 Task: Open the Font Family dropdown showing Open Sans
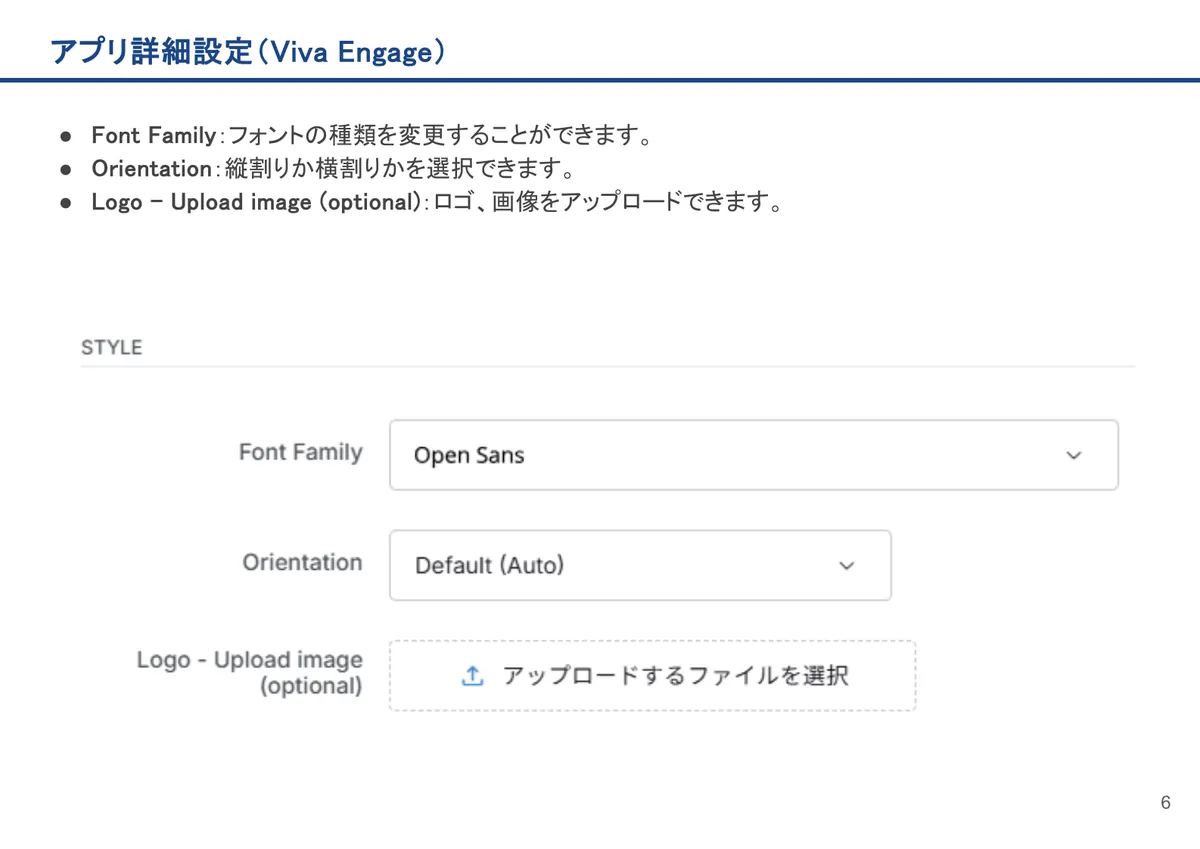[753, 455]
